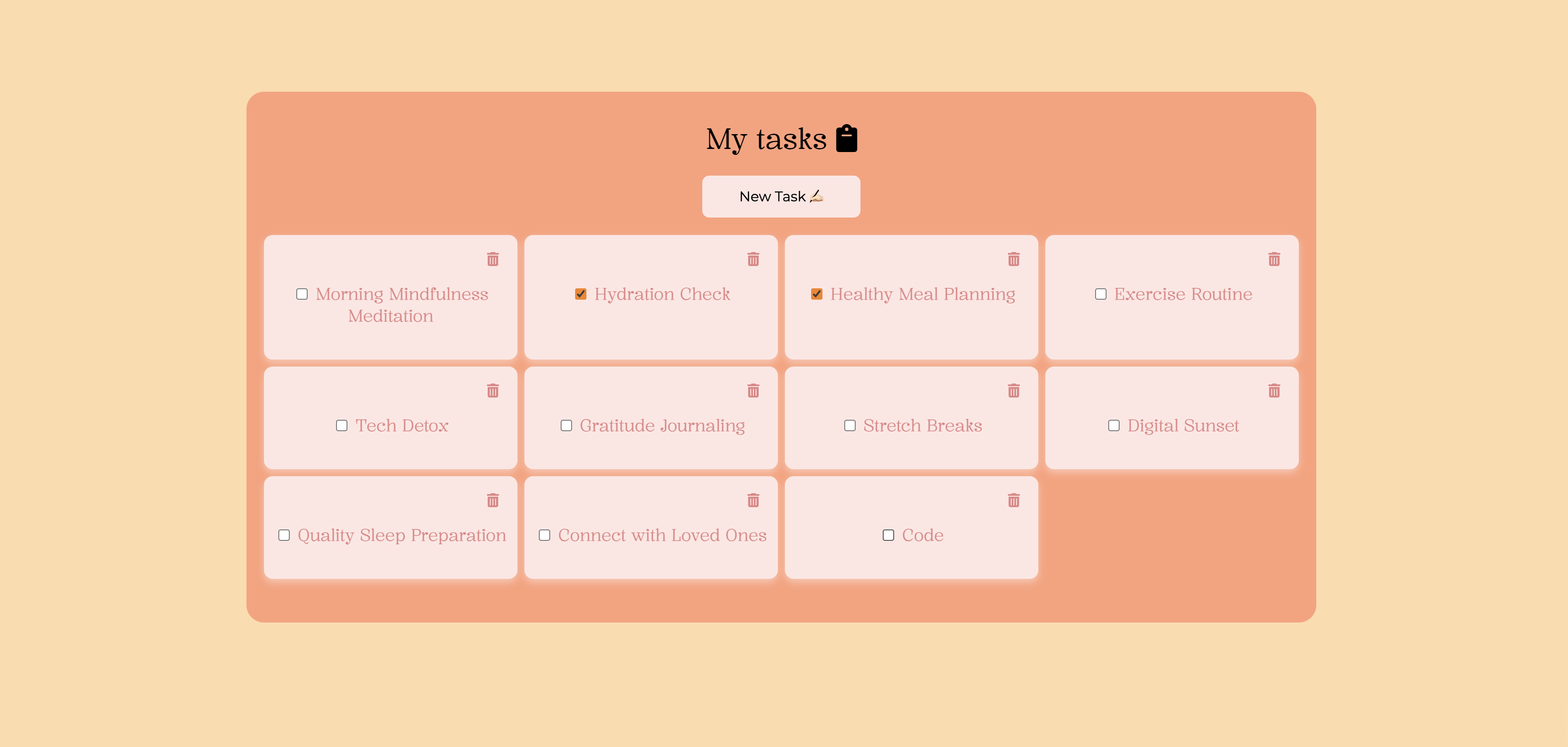Delete the Digital Sunset task

click(x=1274, y=391)
